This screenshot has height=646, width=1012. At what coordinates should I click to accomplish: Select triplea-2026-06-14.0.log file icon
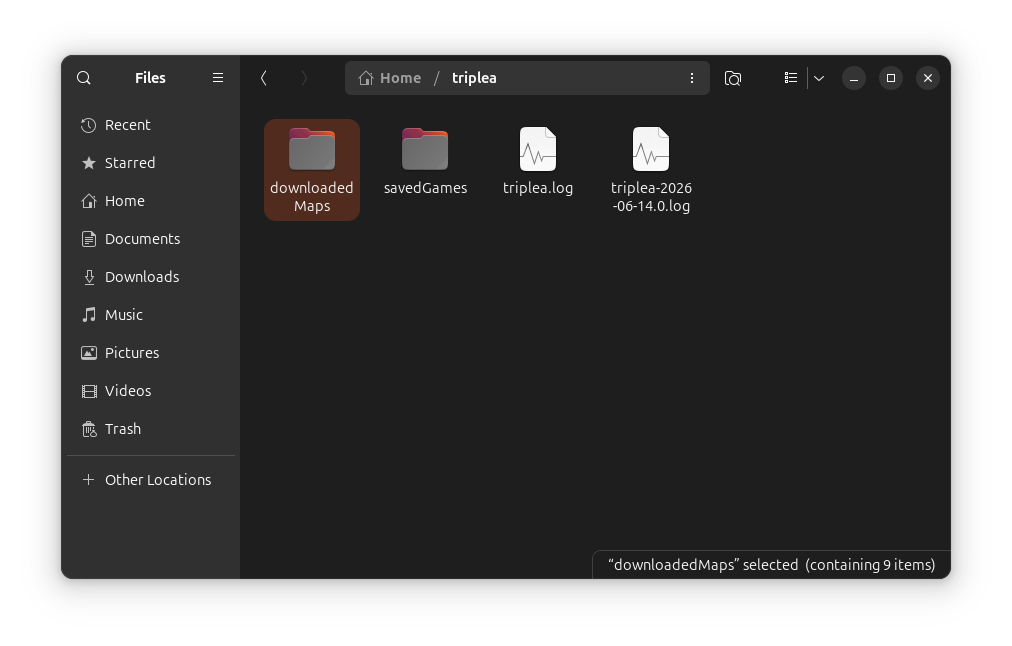(651, 149)
